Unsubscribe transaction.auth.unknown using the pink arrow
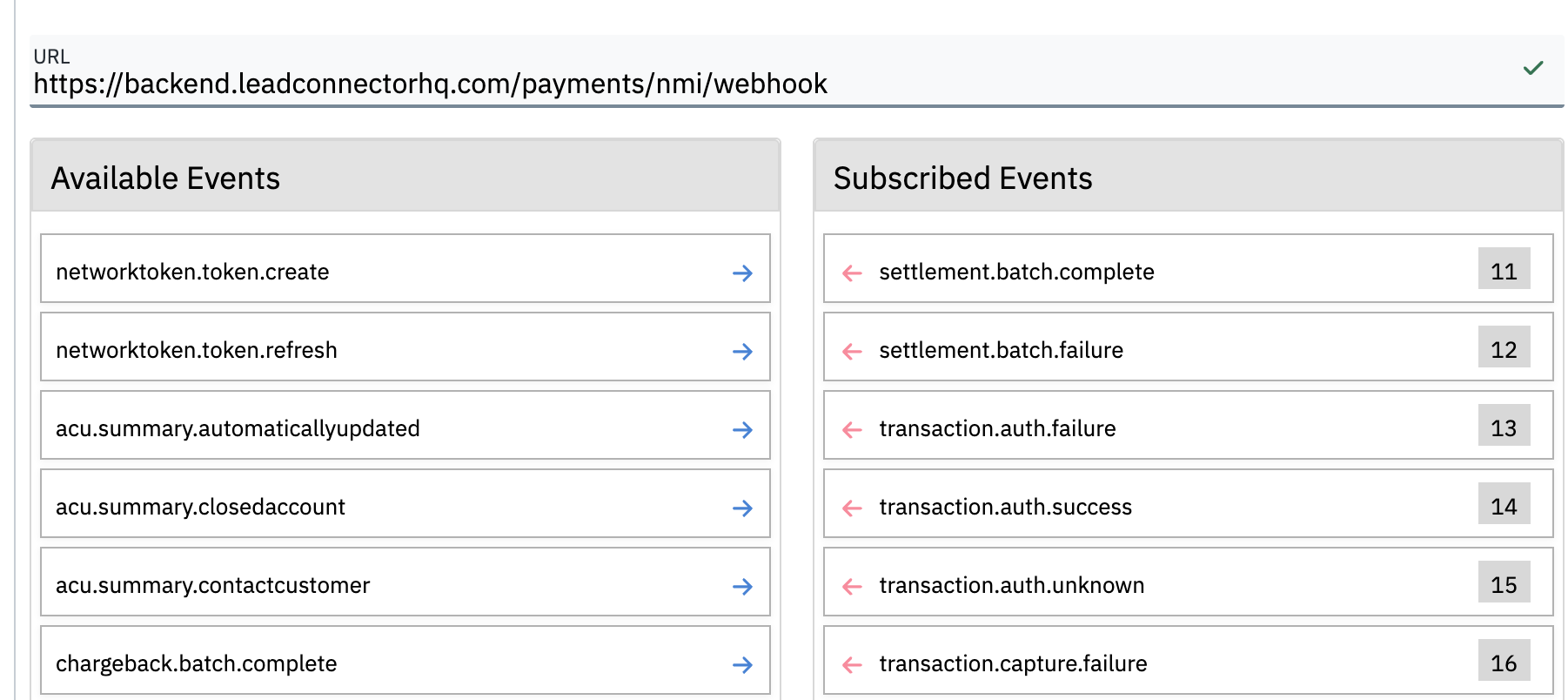 pyautogui.click(x=853, y=587)
